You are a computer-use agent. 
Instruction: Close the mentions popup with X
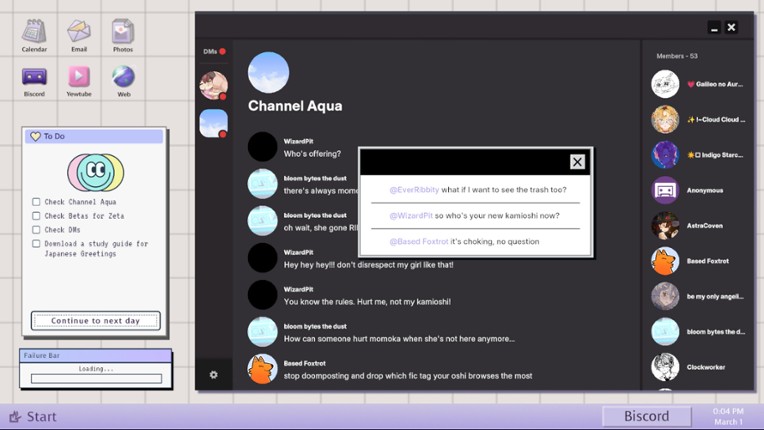tap(577, 162)
